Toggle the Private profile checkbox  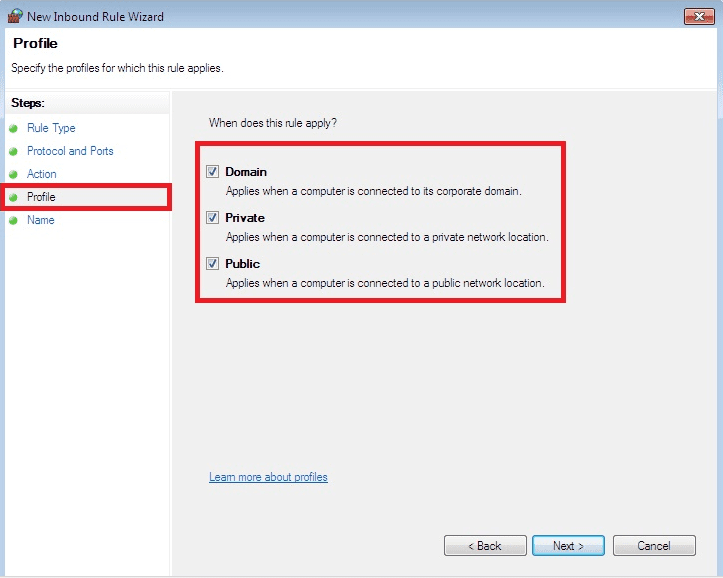(x=212, y=218)
